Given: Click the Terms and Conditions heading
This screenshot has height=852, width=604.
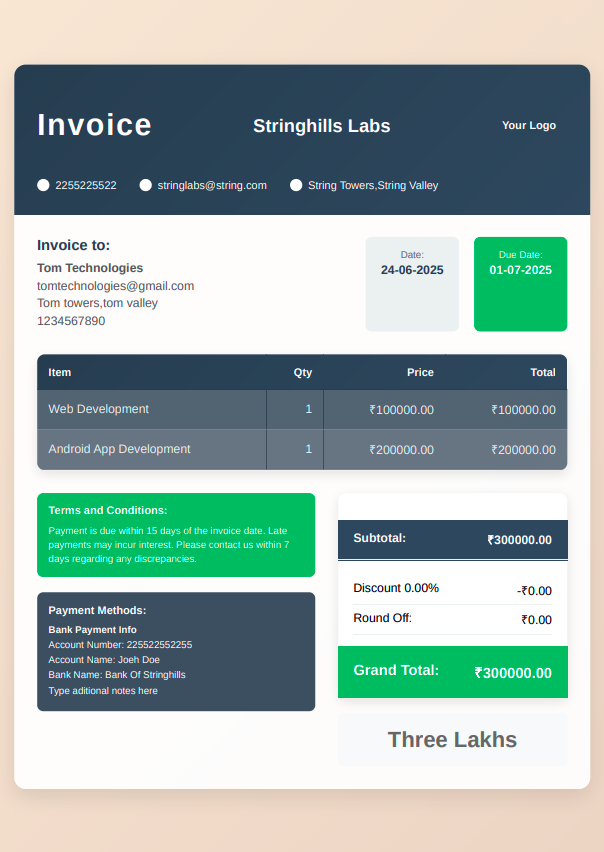Looking at the screenshot, I should [x=108, y=510].
